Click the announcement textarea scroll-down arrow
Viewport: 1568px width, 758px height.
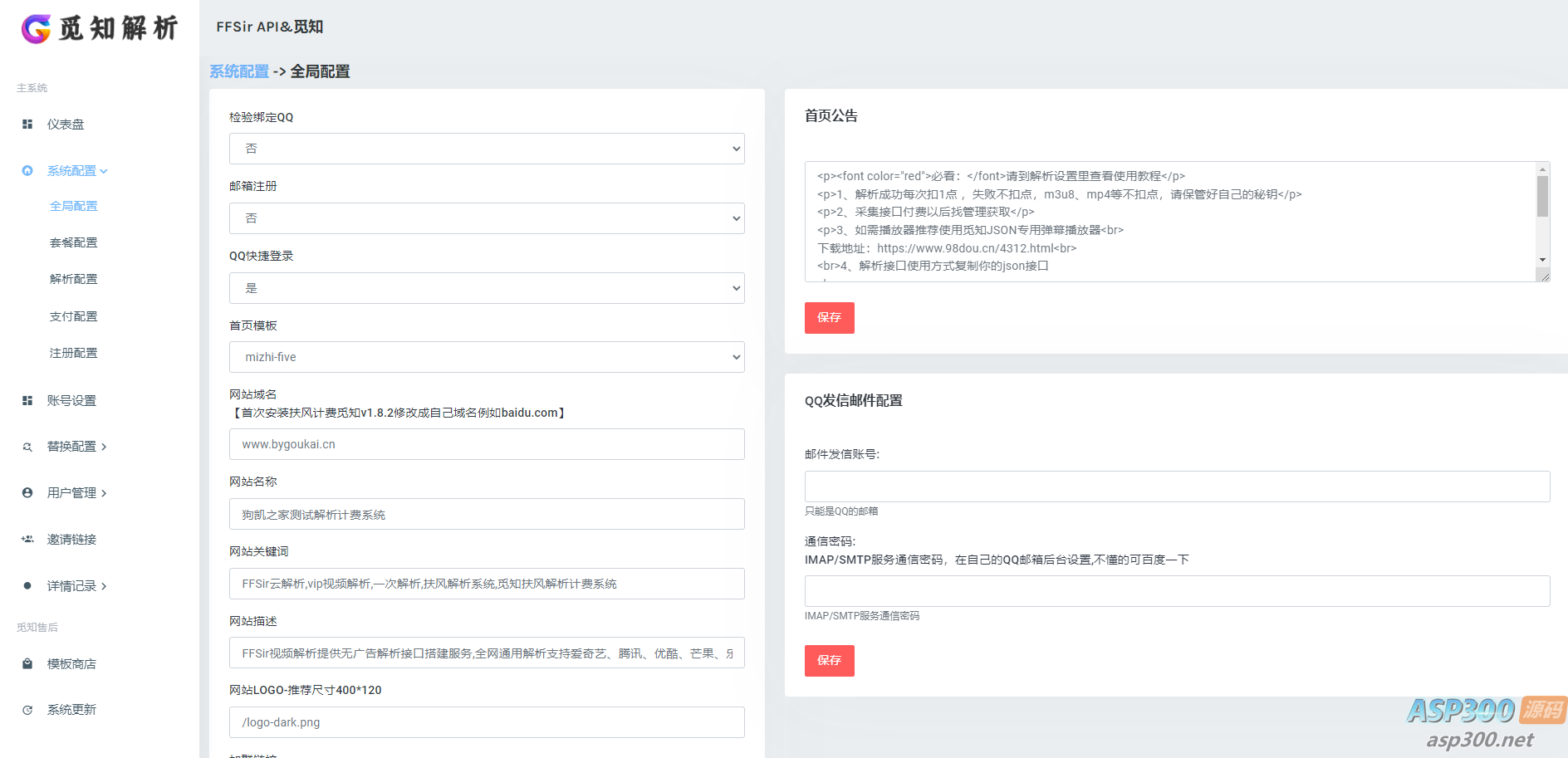pyautogui.click(x=1542, y=260)
